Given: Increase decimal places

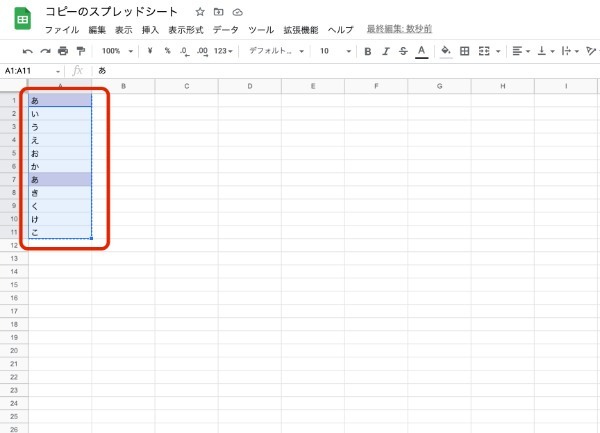Looking at the screenshot, I should pyautogui.click(x=202, y=51).
